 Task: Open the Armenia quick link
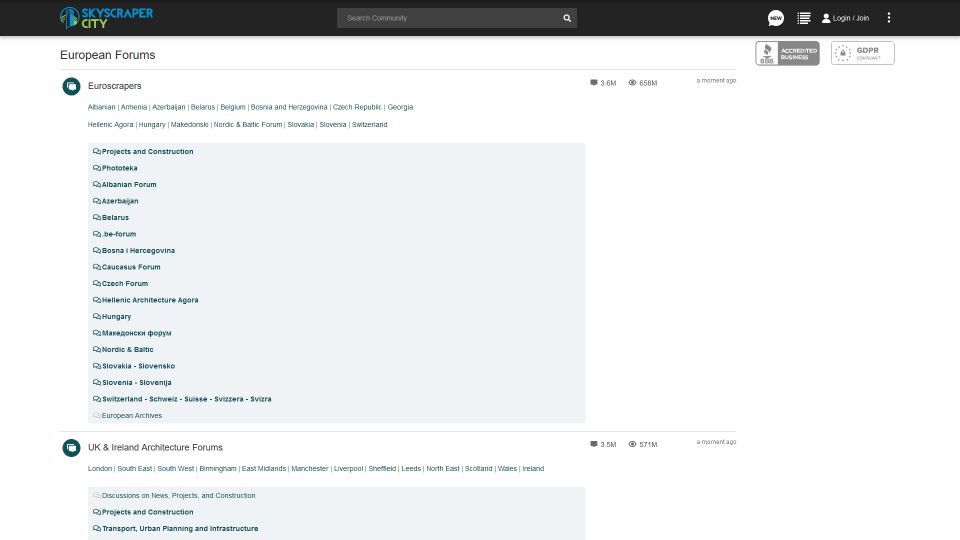tap(133, 107)
